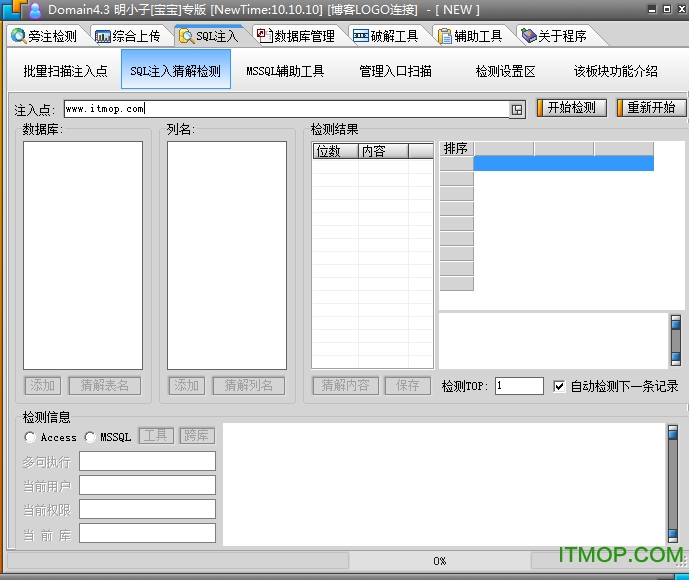Select the Access radio button

pos(31,437)
